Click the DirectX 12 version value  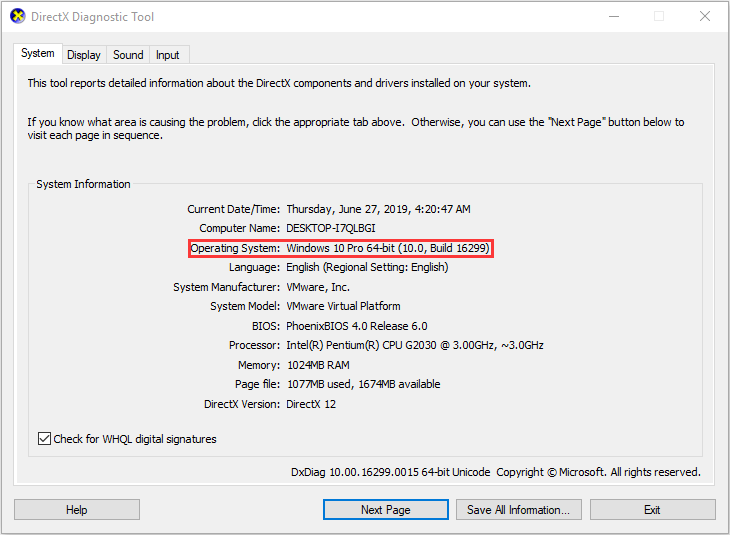point(311,404)
